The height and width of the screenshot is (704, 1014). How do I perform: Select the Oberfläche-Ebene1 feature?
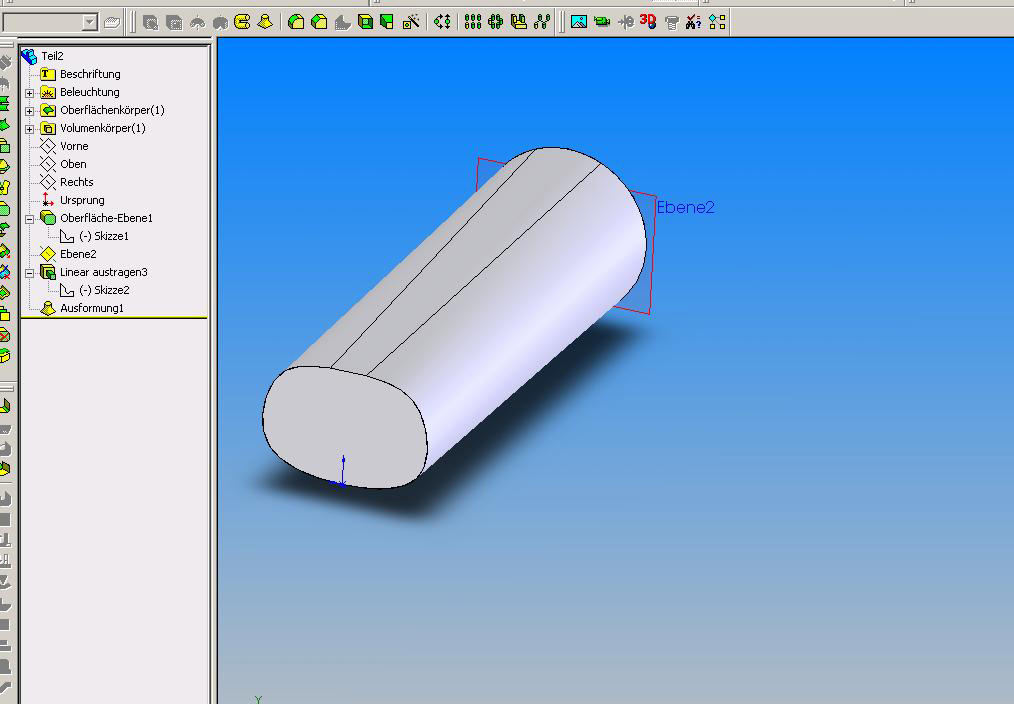(106, 219)
